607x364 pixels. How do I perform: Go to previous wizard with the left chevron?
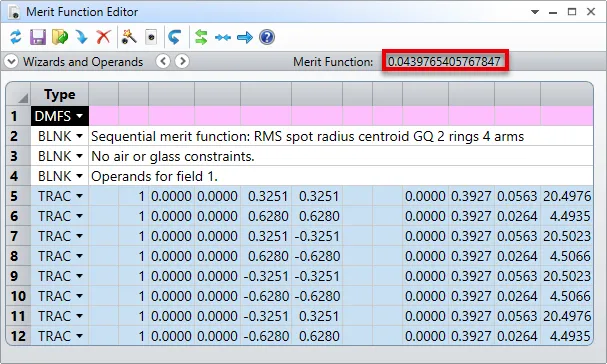(163, 61)
